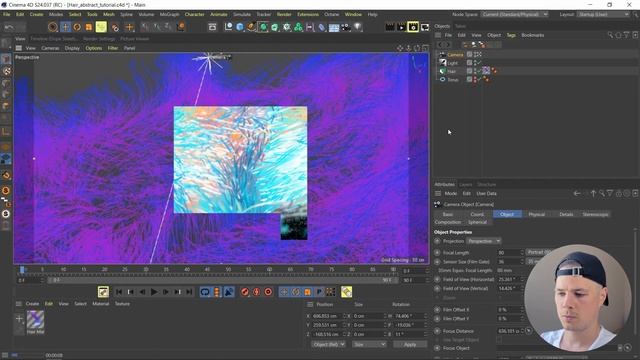
Task: Open the Tags menu in Objects manager
Action: pos(511,35)
